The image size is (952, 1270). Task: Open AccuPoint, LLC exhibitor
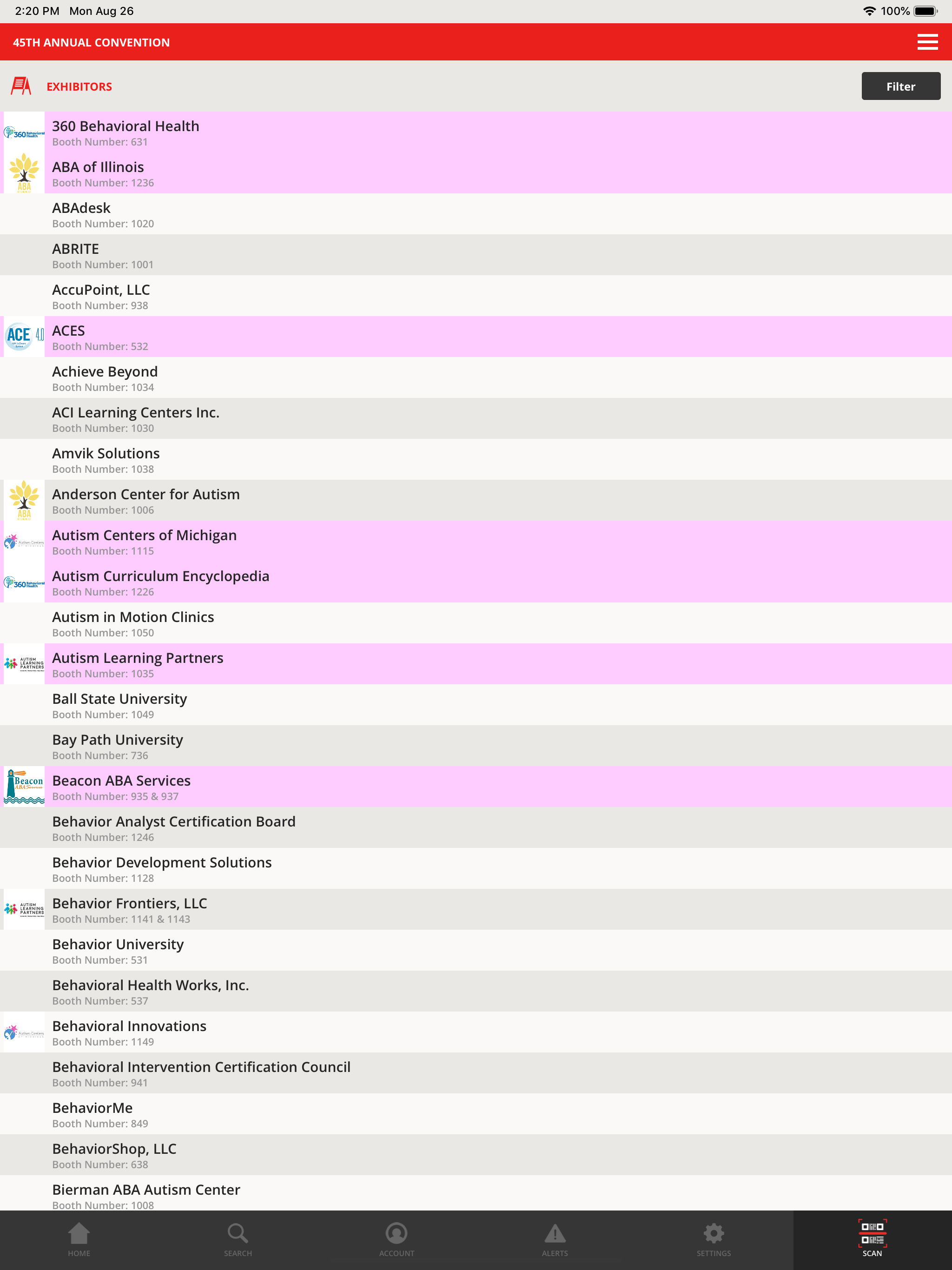476,296
